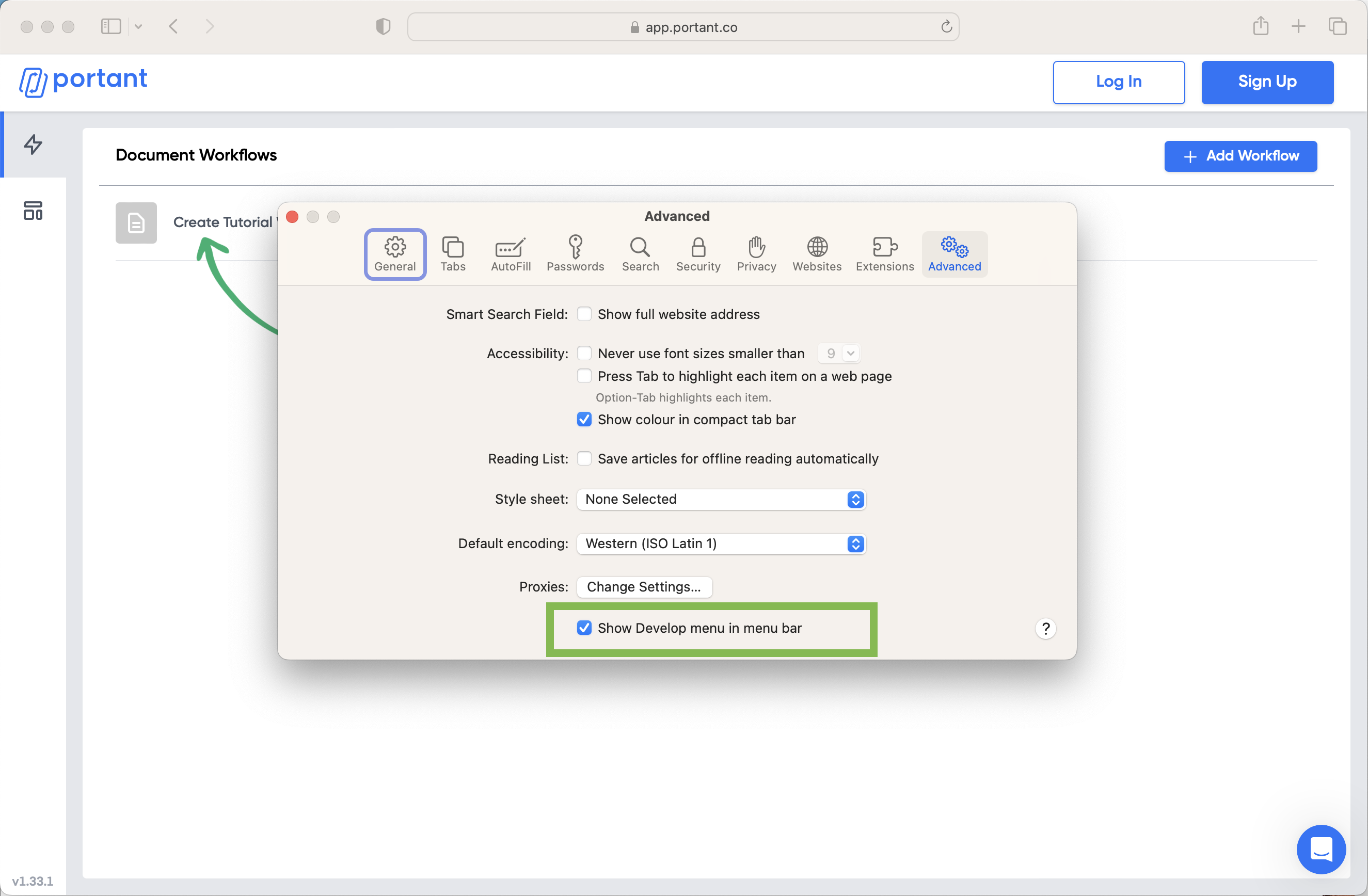Toggle the Safari sidebar icon
The image size is (1368, 896).
[x=111, y=26]
